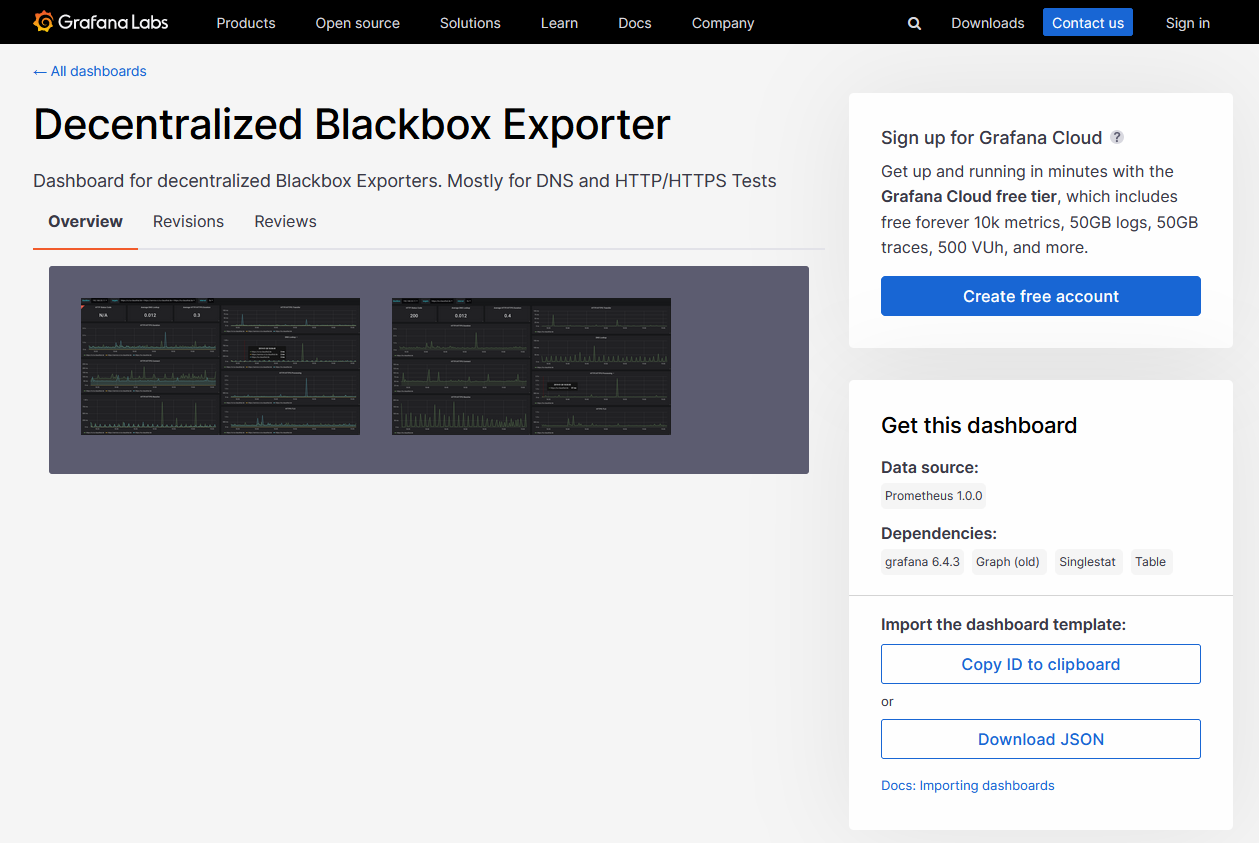
Task: Click the Table dependency tag
Action: pos(1150,562)
